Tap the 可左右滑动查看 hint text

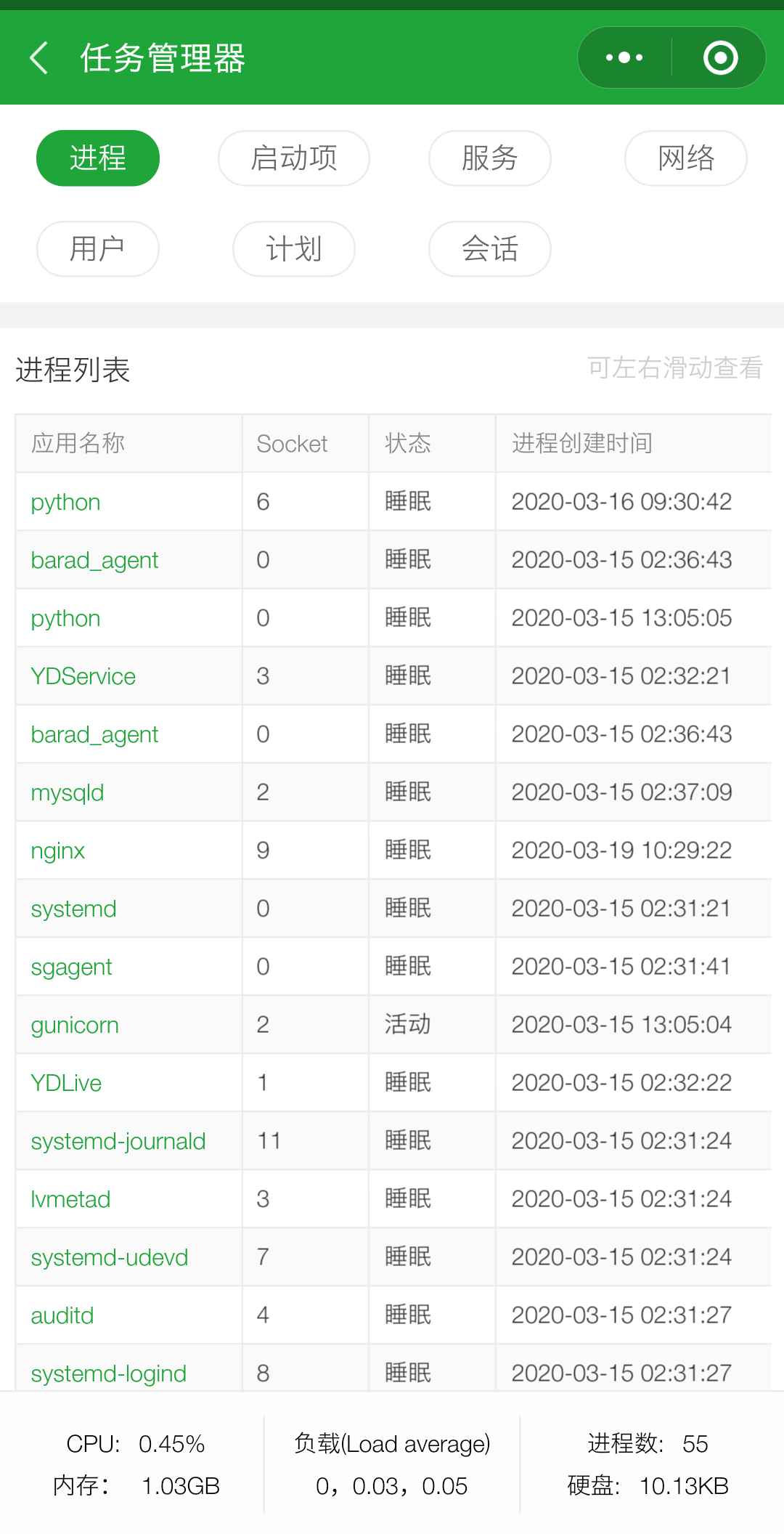(x=674, y=369)
